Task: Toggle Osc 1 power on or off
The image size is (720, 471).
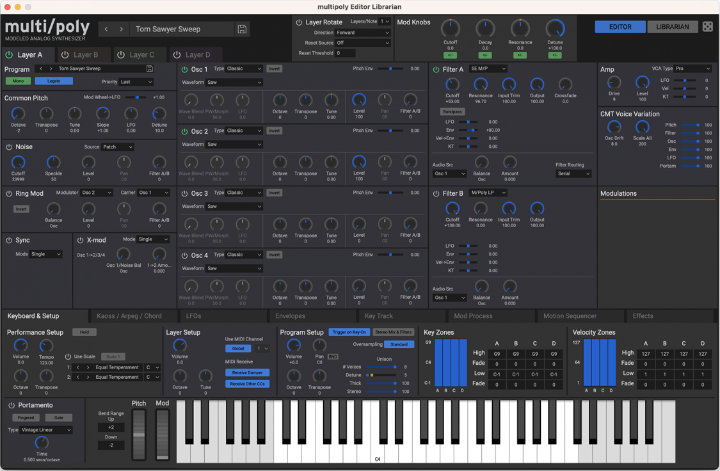Action: pos(185,69)
